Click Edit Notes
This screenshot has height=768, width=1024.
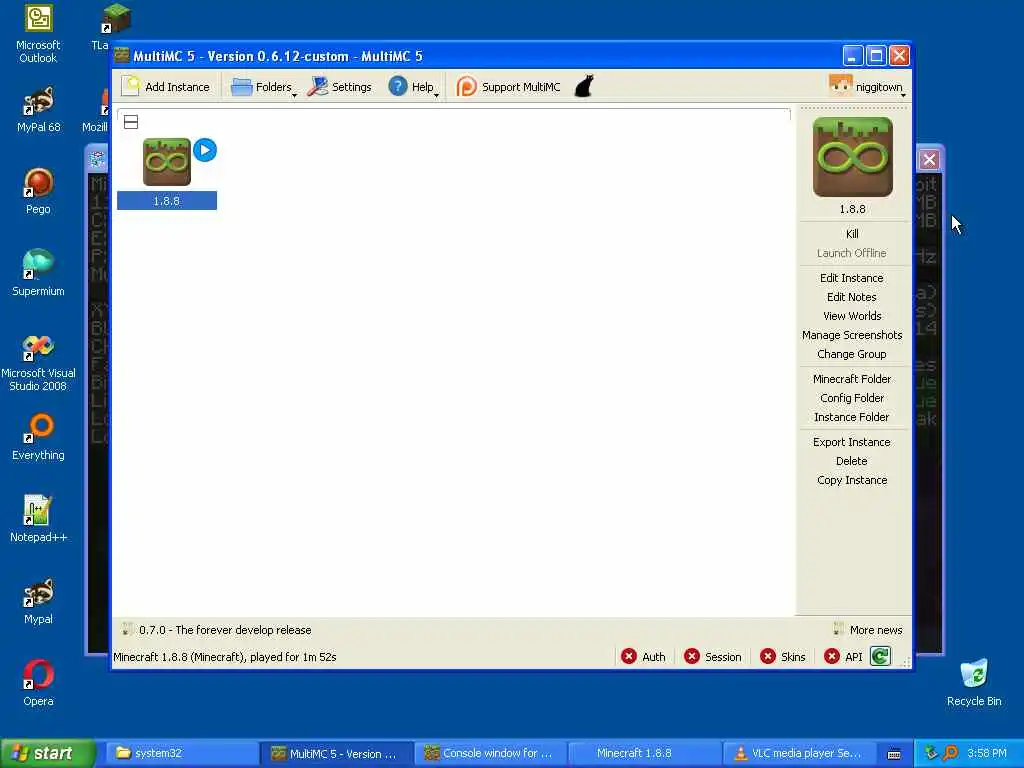852,296
